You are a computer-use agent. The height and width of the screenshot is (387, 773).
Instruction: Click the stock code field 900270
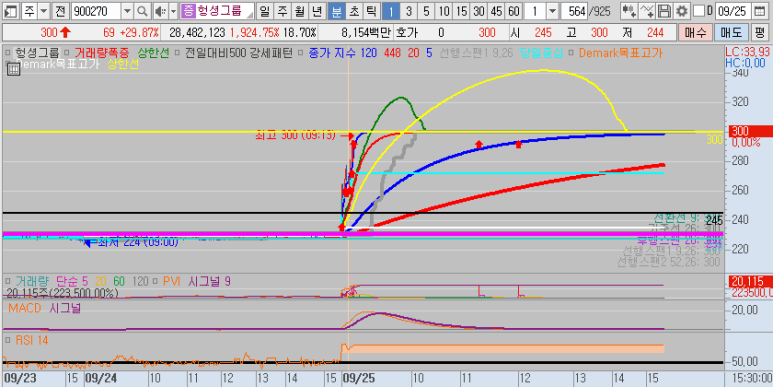[x=96, y=10]
